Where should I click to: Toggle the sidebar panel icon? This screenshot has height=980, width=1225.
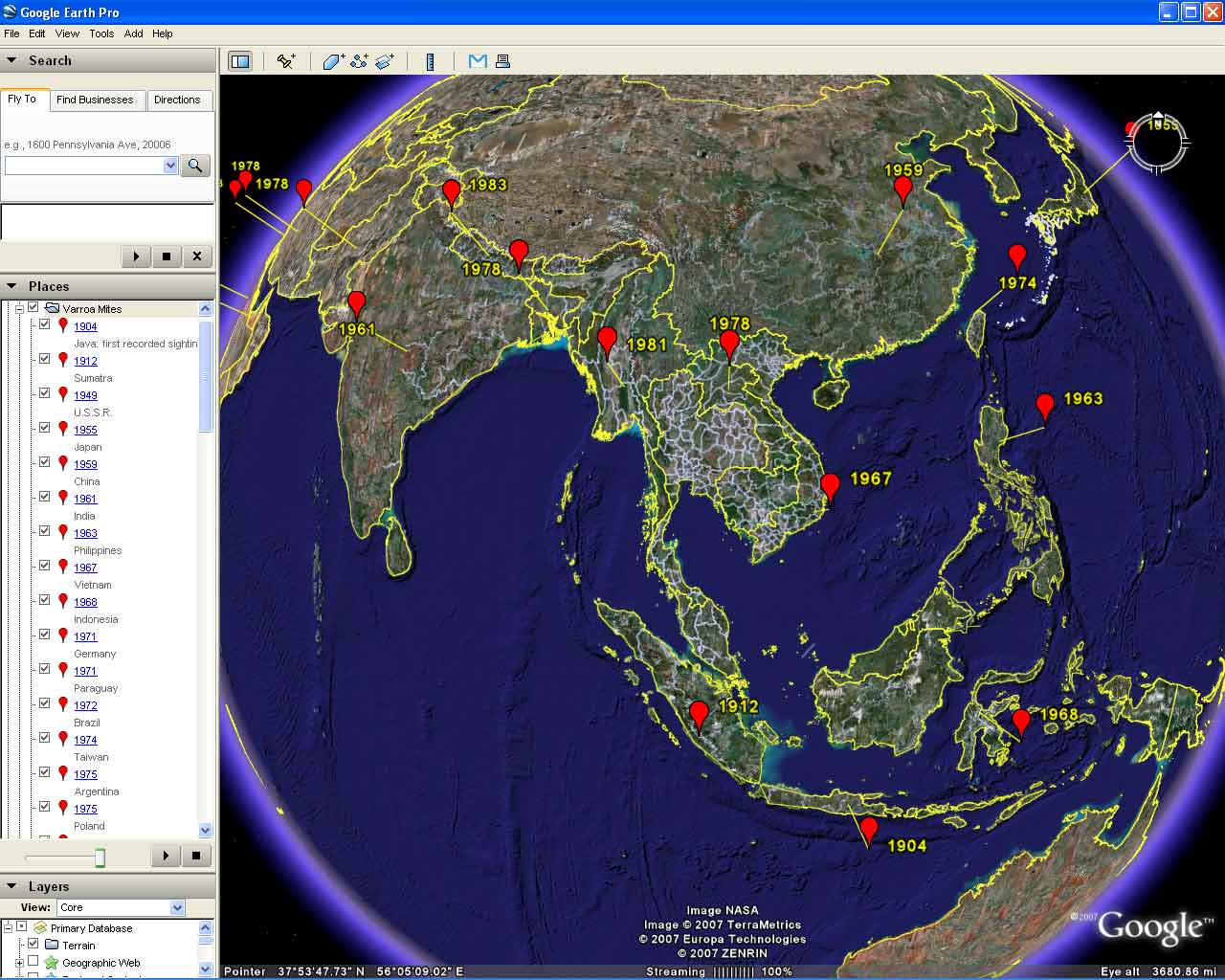[x=240, y=61]
